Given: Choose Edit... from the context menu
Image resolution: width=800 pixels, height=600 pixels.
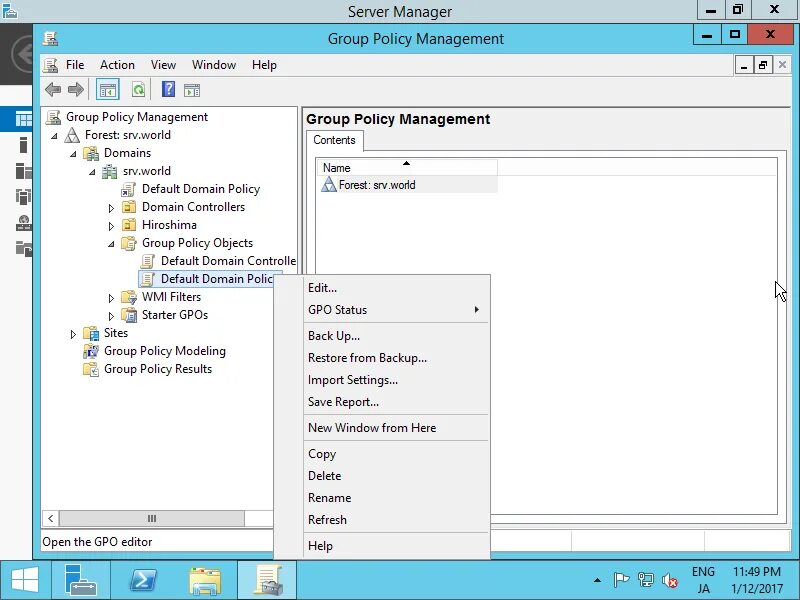Looking at the screenshot, I should coord(396,288).
